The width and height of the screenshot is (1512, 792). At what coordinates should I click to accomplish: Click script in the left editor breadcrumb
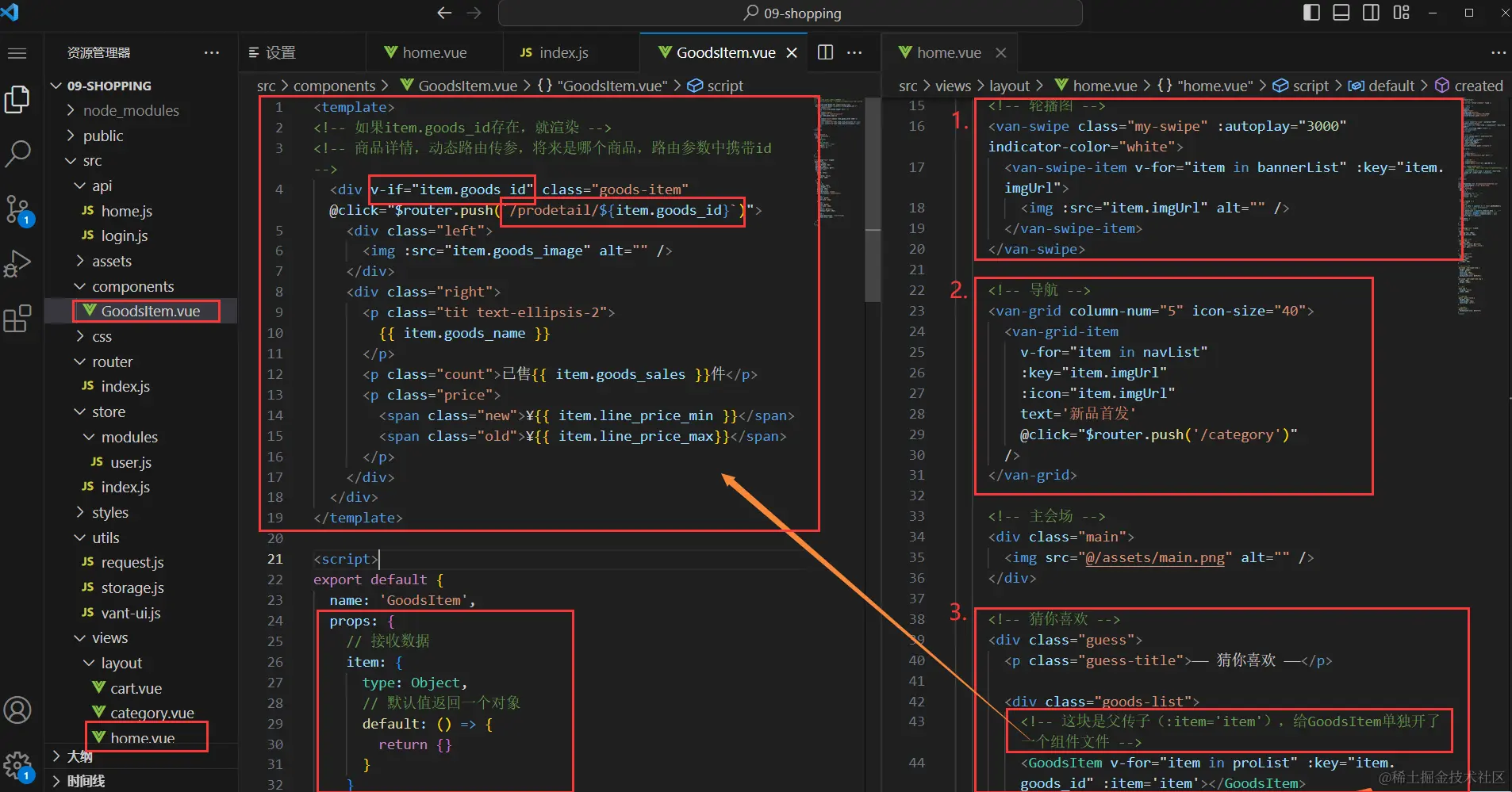click(724, 86)
